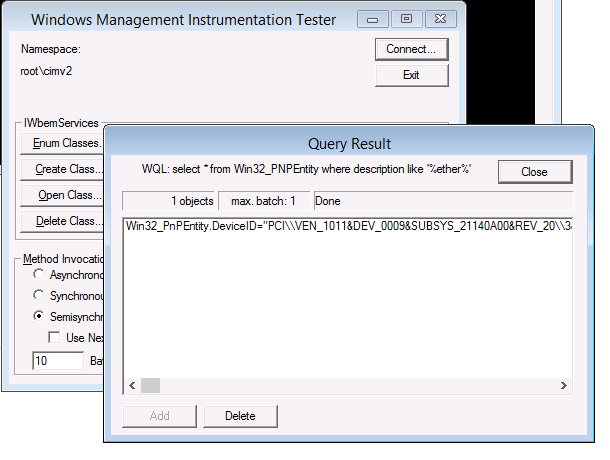Click the batch count field showing 10
610x460 pixels.
(58, 361)
